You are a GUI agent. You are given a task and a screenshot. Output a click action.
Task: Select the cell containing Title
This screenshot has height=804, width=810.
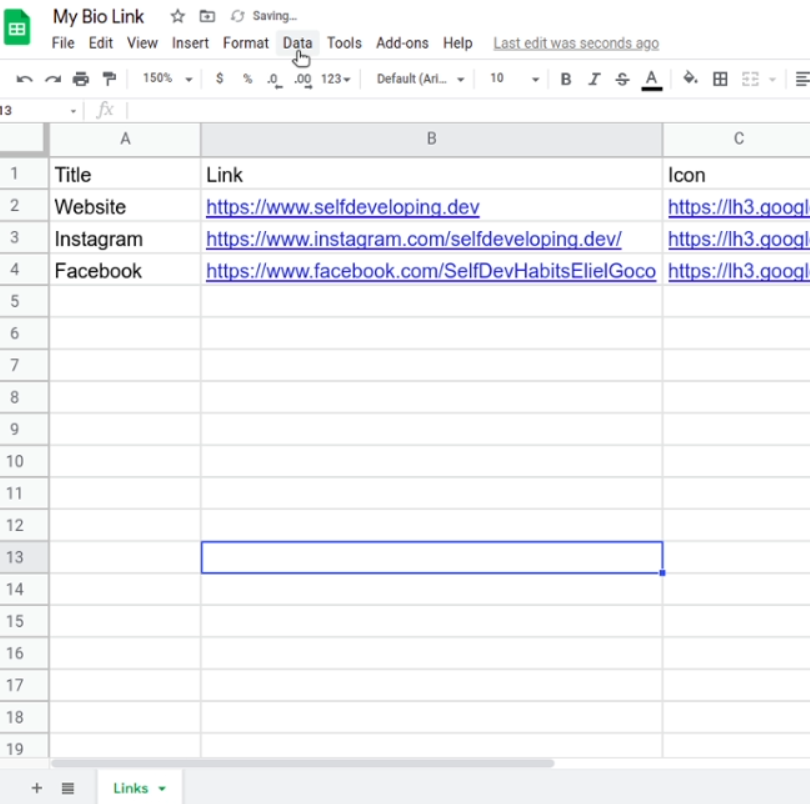(x=125, y=175)
